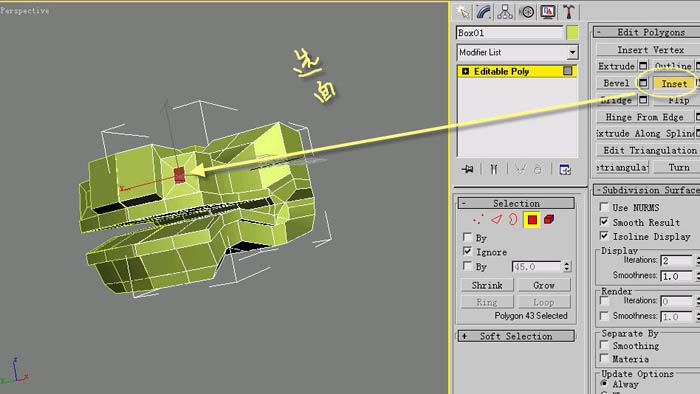Viewport: 700px width, 394px height.
Task: Click the Bridge button
Action: [x=617, y=100]
